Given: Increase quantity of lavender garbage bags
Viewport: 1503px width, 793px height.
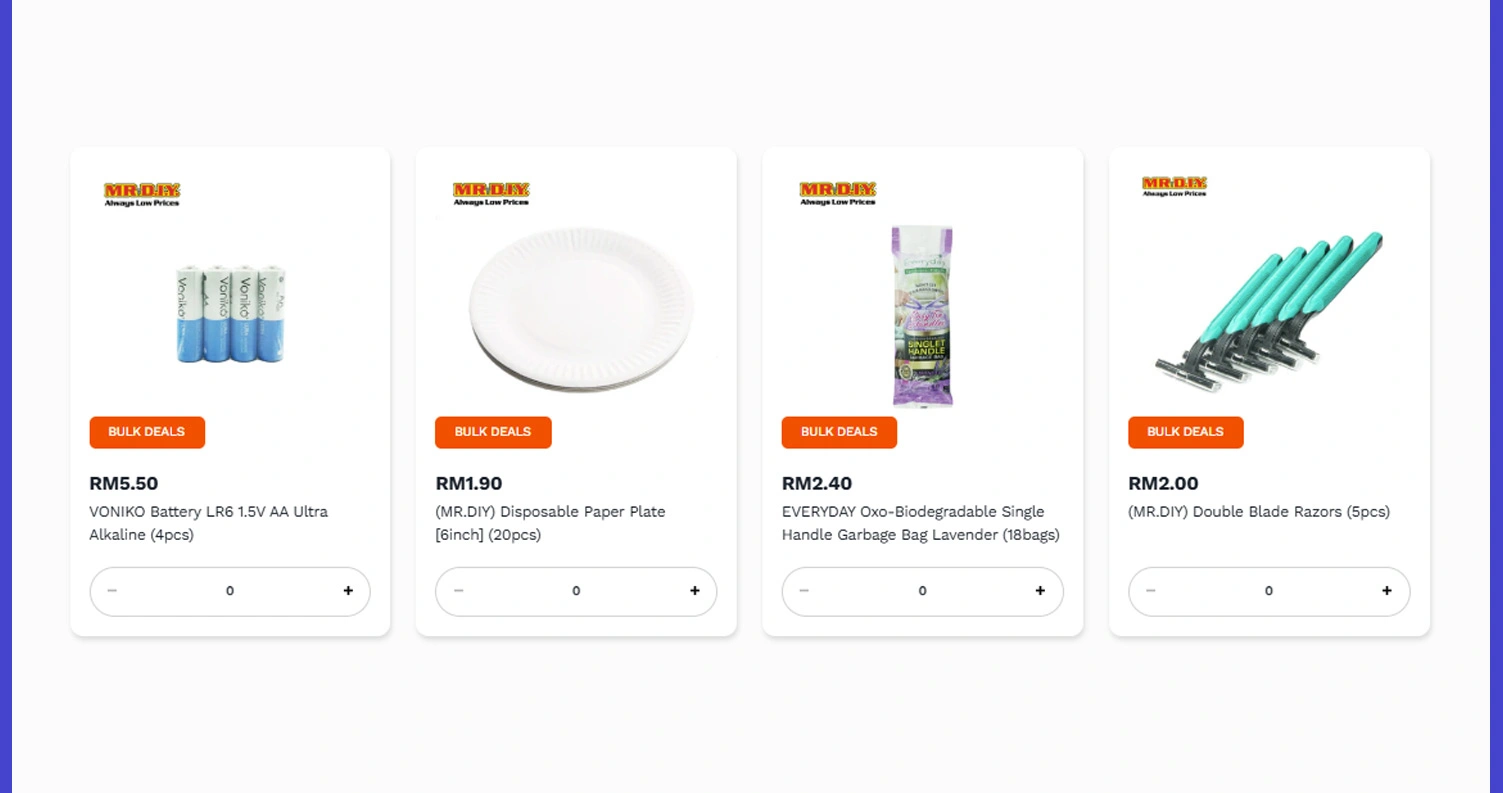Looking at the screenshot, I should click(x=1040, y=590).
